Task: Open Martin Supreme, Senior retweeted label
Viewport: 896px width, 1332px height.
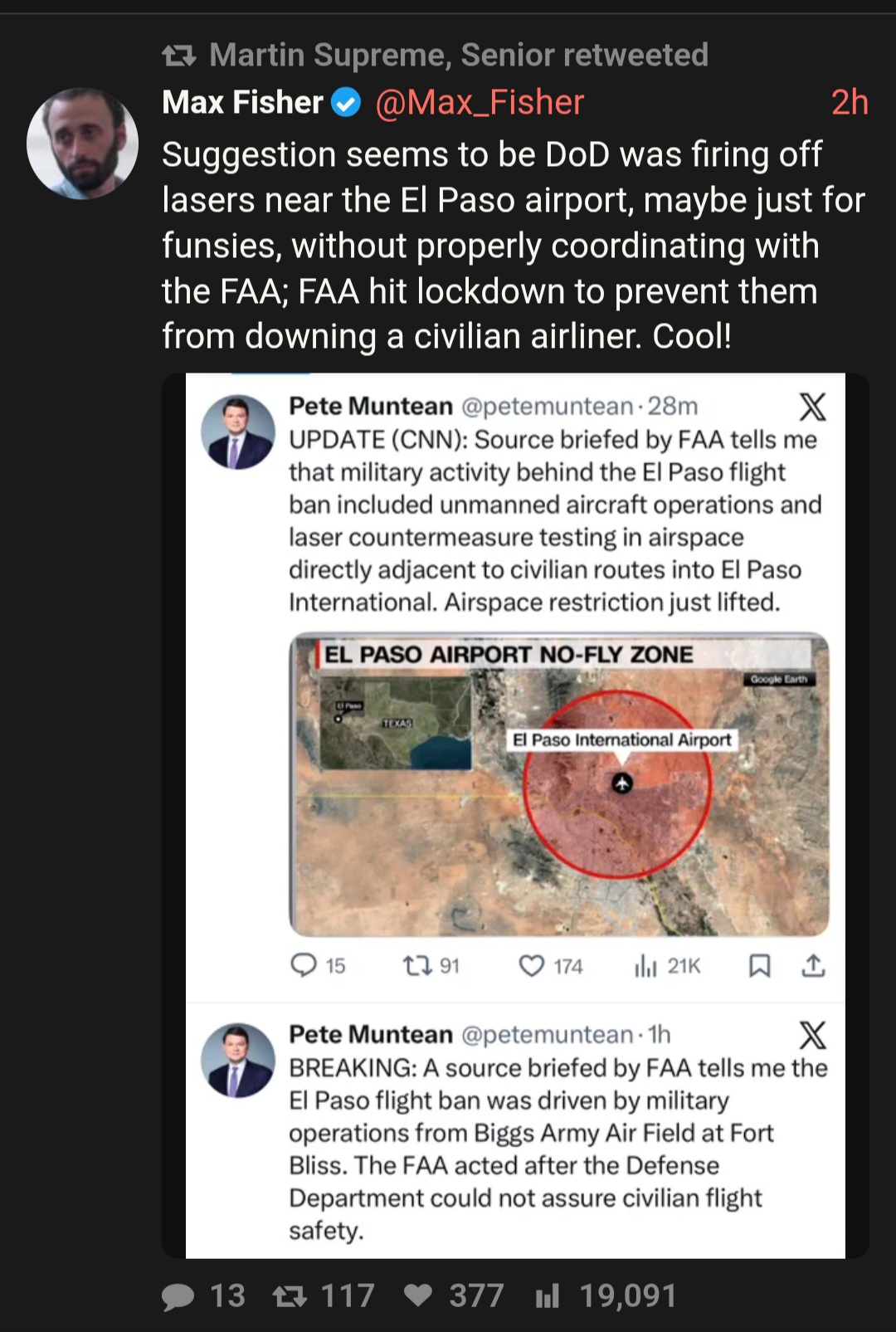Action: 459,56
